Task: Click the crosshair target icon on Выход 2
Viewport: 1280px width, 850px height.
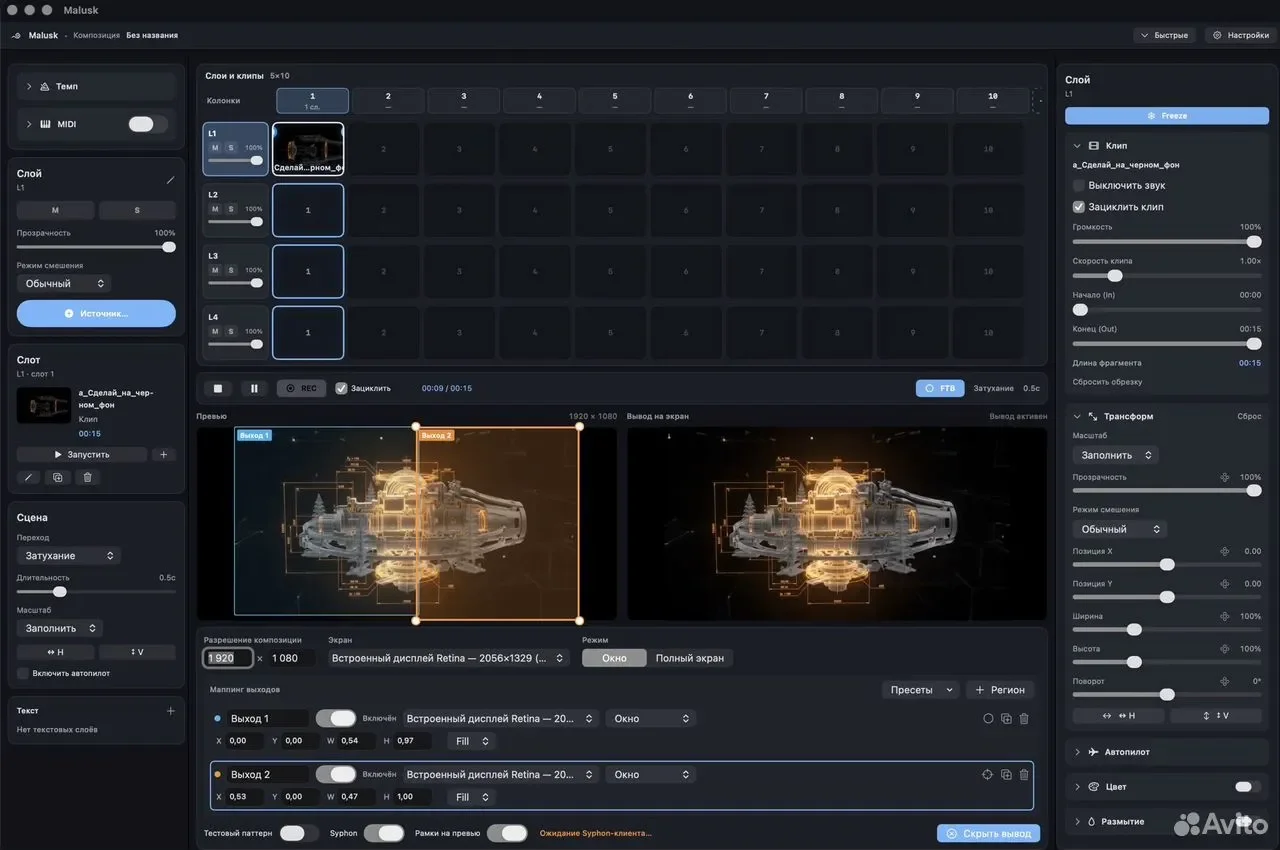Action: [x=988, y=774]
